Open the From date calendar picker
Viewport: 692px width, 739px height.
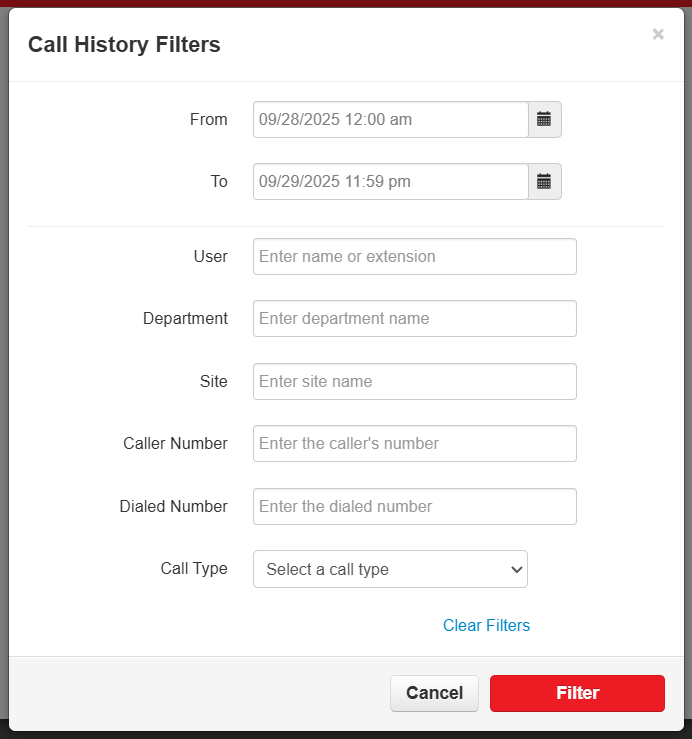click(x=544, y=119)
